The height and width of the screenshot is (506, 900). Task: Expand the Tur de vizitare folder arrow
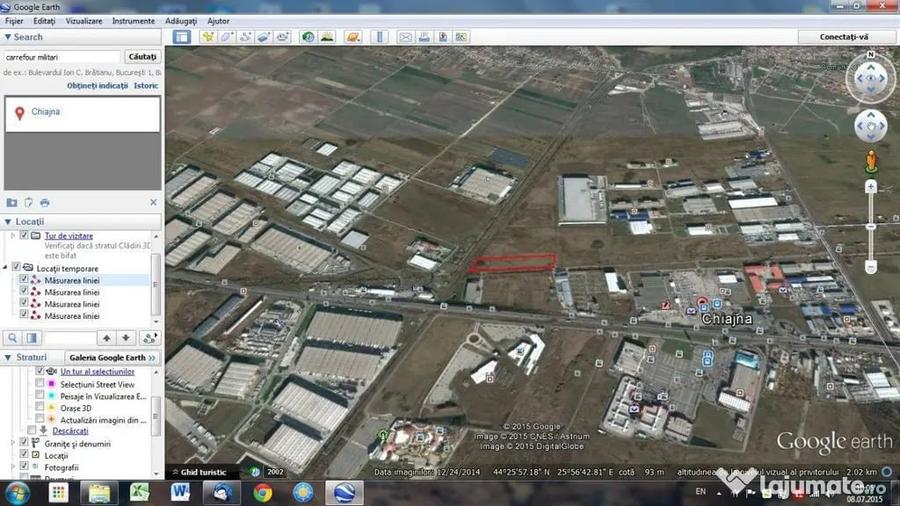pyautogui.click(x=13, y=235)
